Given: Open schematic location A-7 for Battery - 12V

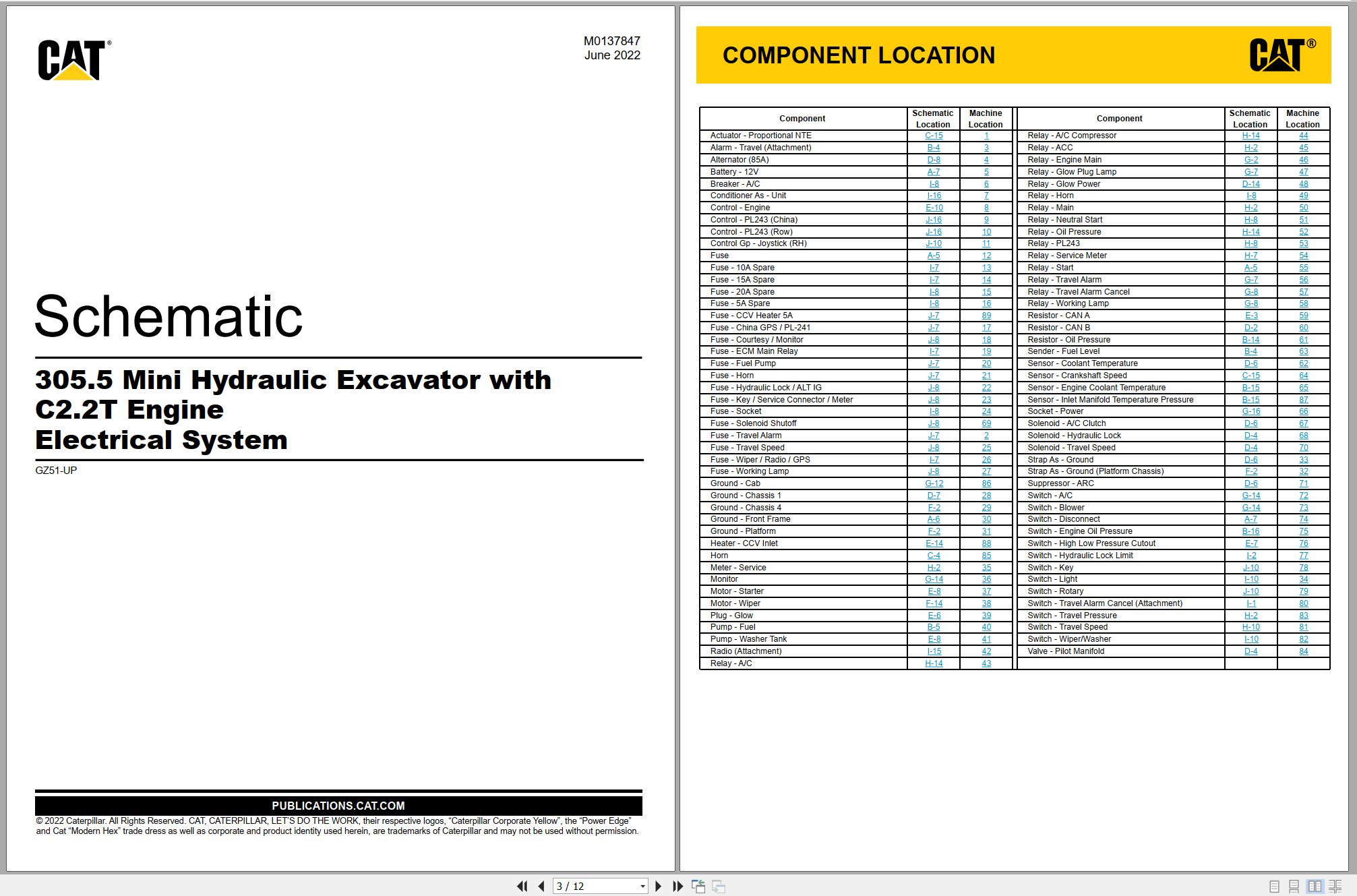Looking at the screenshot, I should 934,172.
